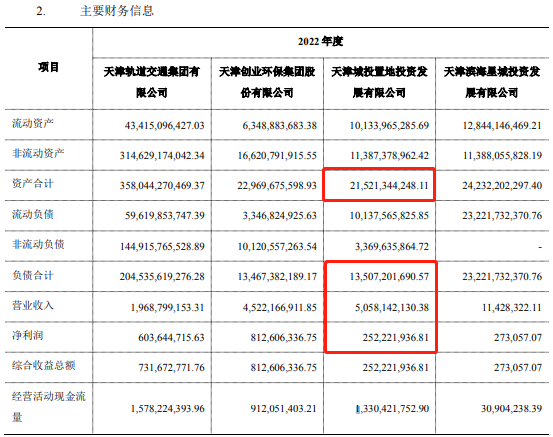Viewport: 553px width, 437px height.
Task: Select value 10,120,557,263.54
Action: (x=277, y=247)
